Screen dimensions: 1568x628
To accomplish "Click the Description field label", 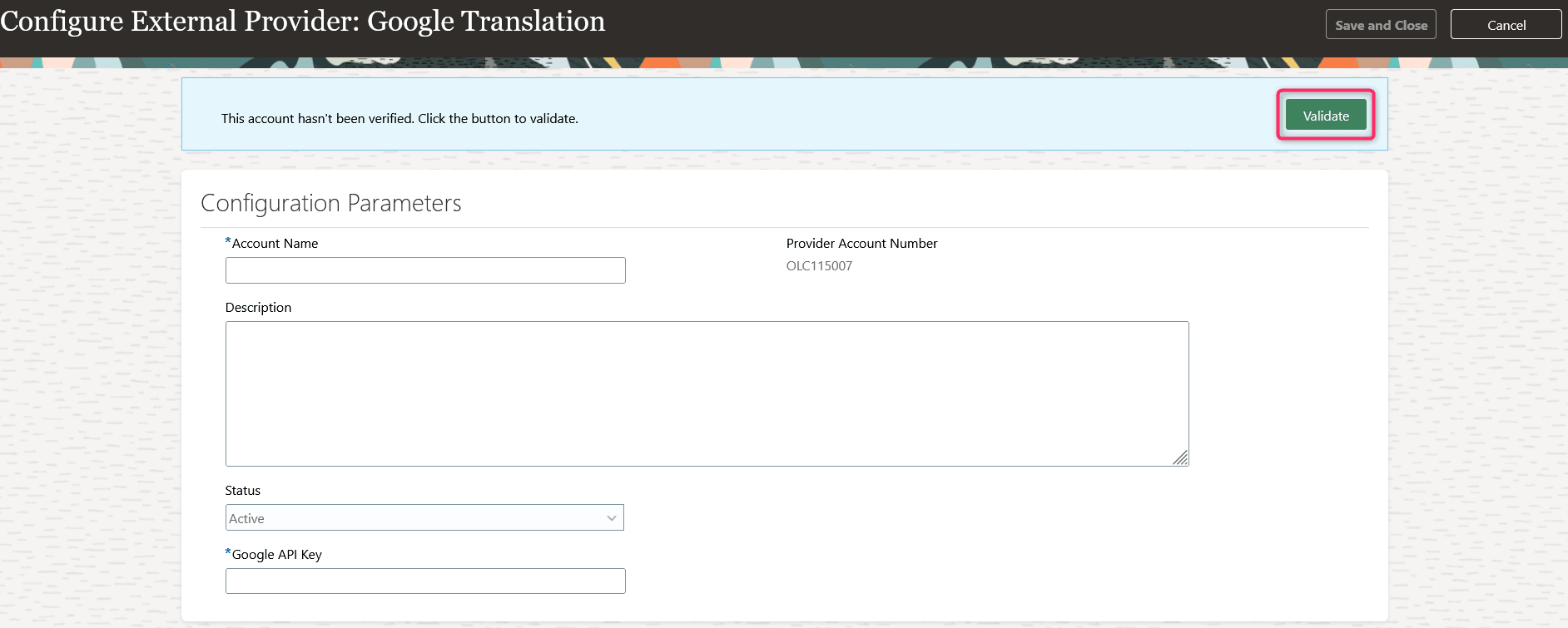I will point(258,308).
